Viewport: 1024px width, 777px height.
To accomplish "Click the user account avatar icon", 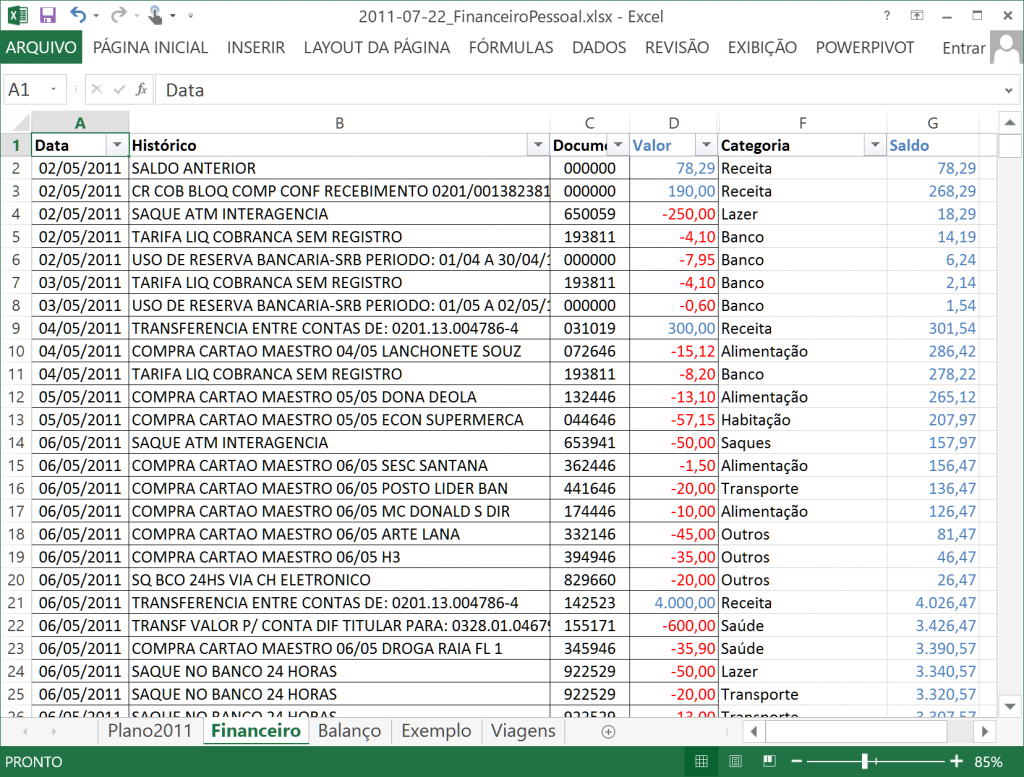I will (1006, 48).
